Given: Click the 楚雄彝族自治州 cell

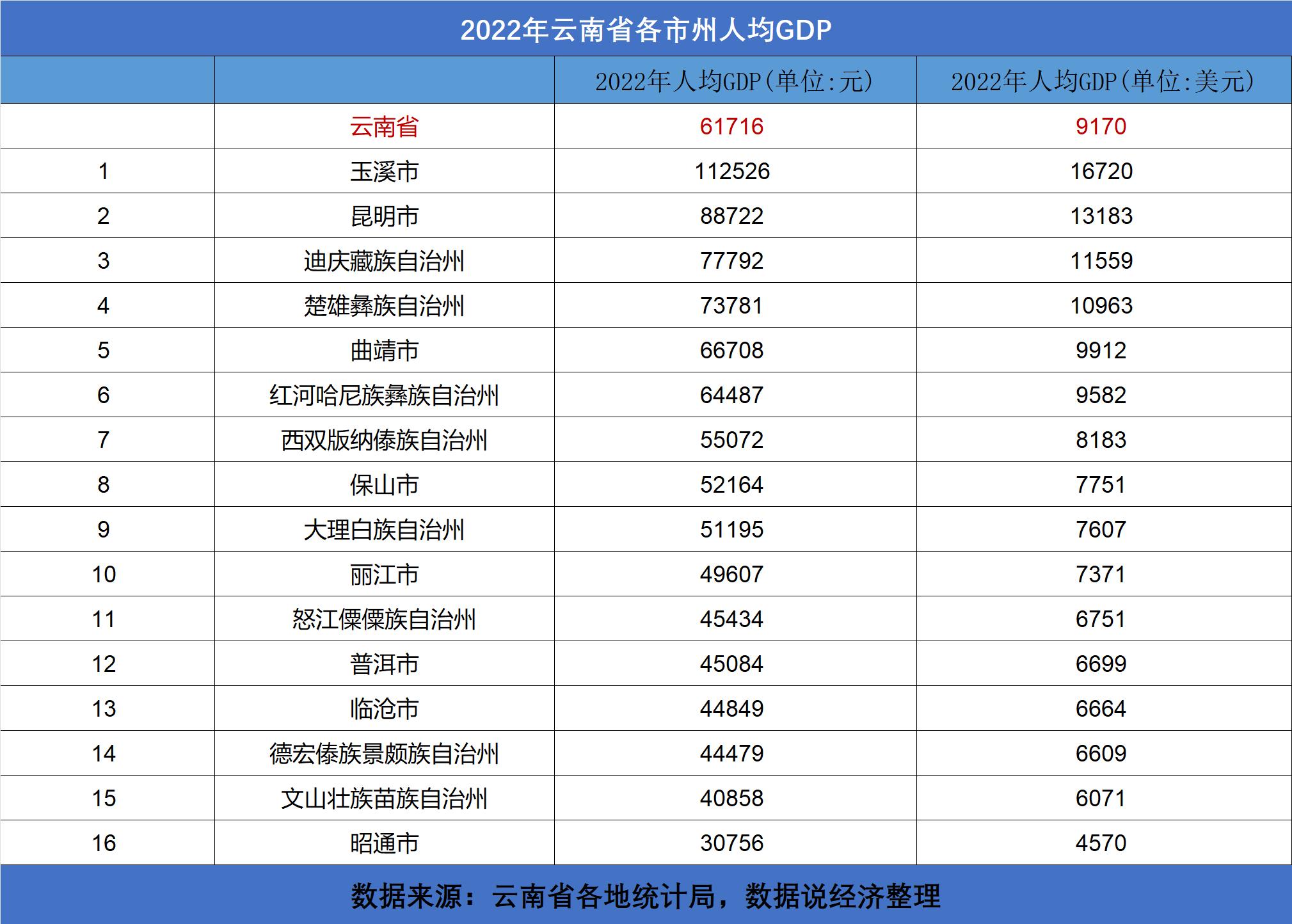Looking at the screenshot, I should click(384, 306).
